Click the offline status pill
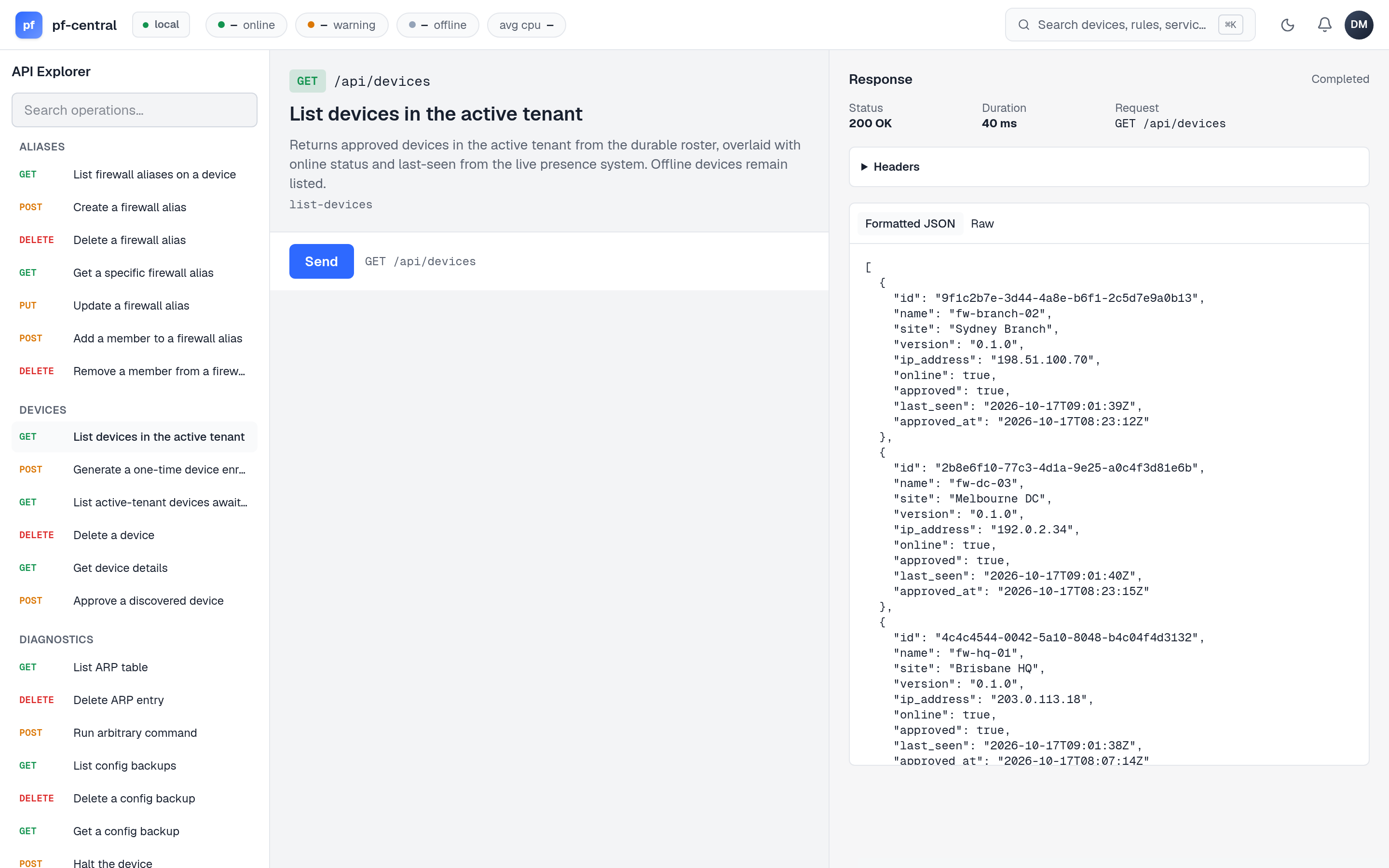The image size is (1389, 868). pos(437,25)
